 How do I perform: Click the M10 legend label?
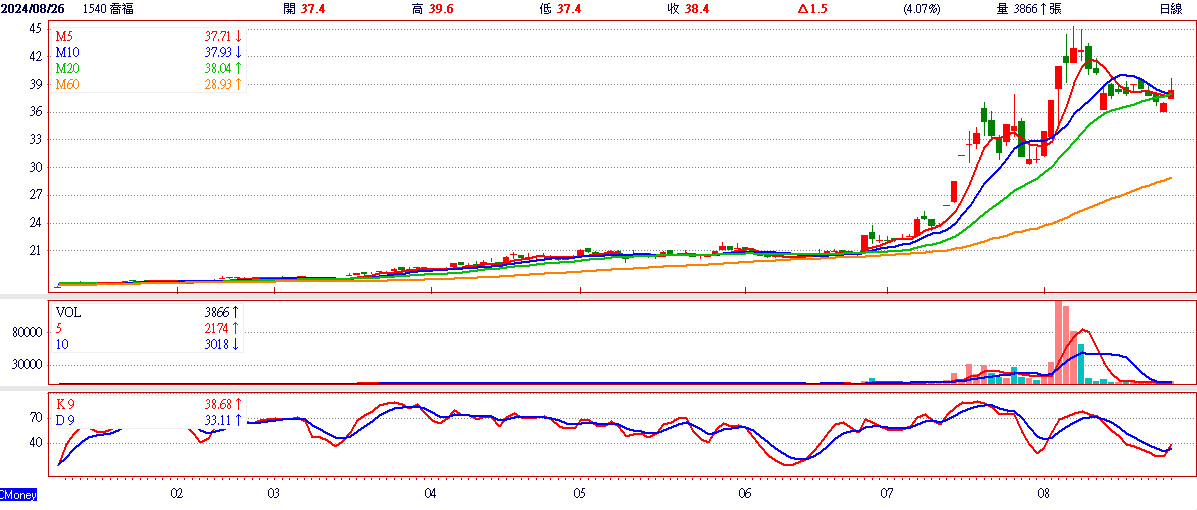pos(67,53)
